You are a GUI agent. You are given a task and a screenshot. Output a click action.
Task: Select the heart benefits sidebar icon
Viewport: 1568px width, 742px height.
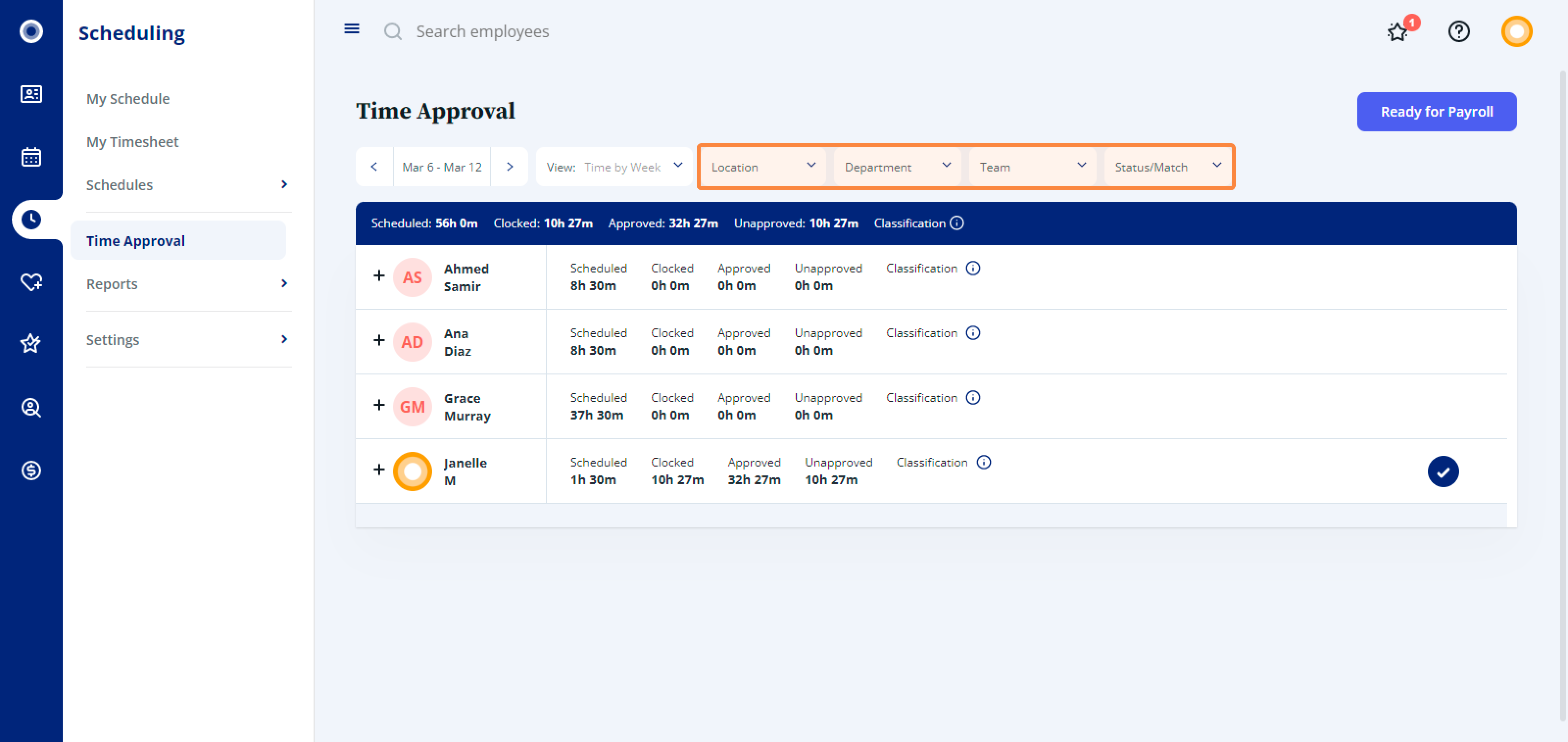31,282
